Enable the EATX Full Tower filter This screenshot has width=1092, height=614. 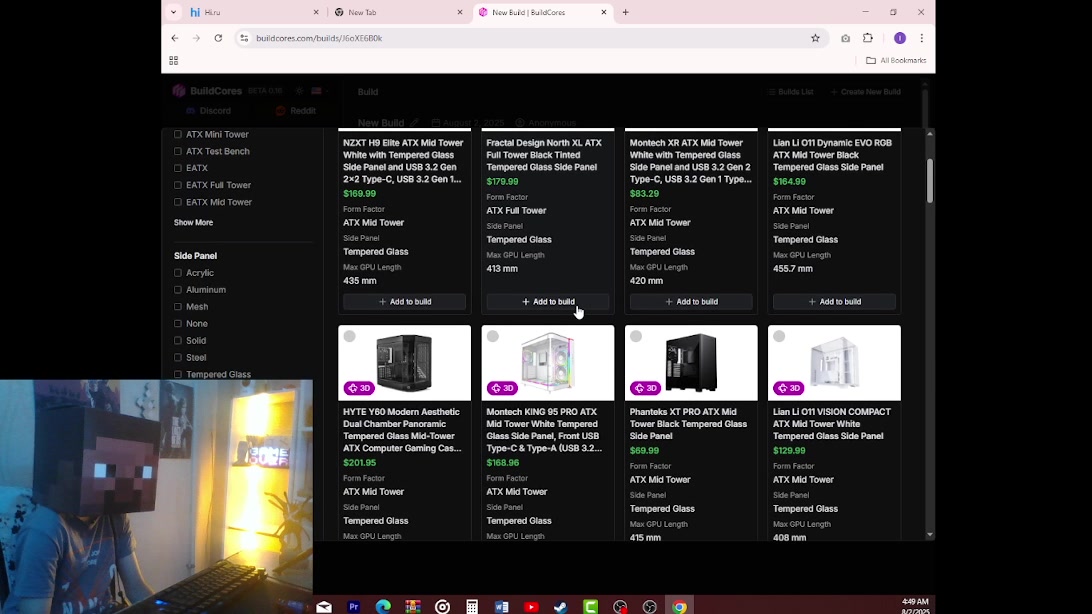tap(178, 185)
